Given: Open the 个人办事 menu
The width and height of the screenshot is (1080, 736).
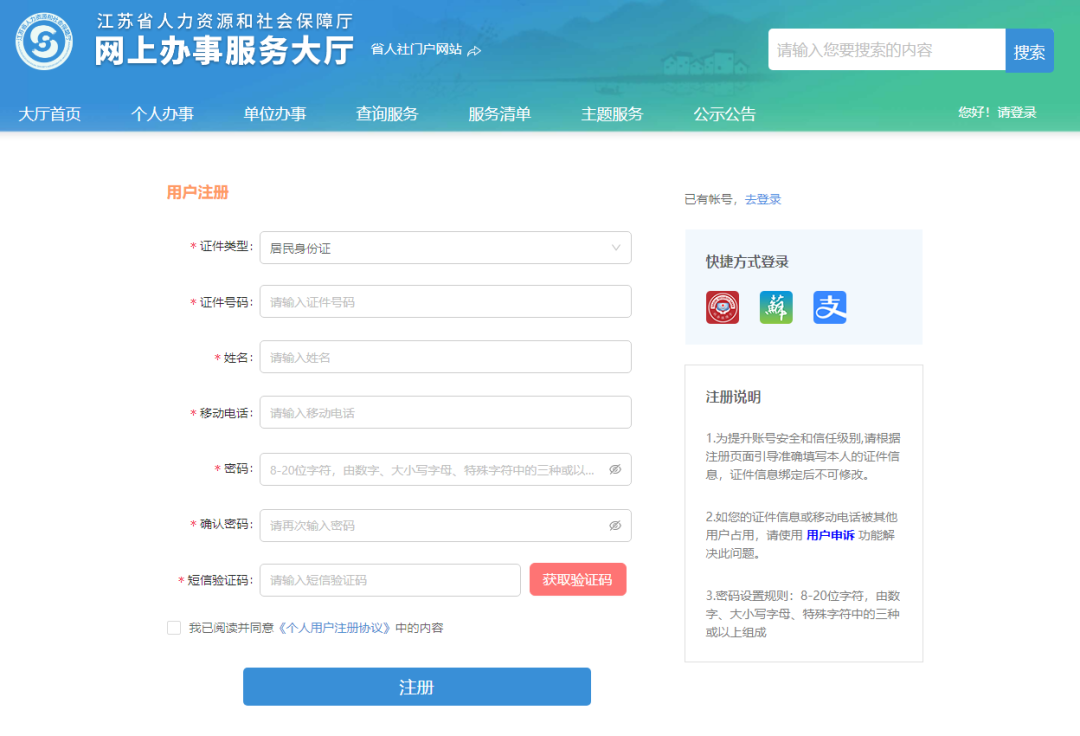Looking at the screenshot, I should point(162,114).
